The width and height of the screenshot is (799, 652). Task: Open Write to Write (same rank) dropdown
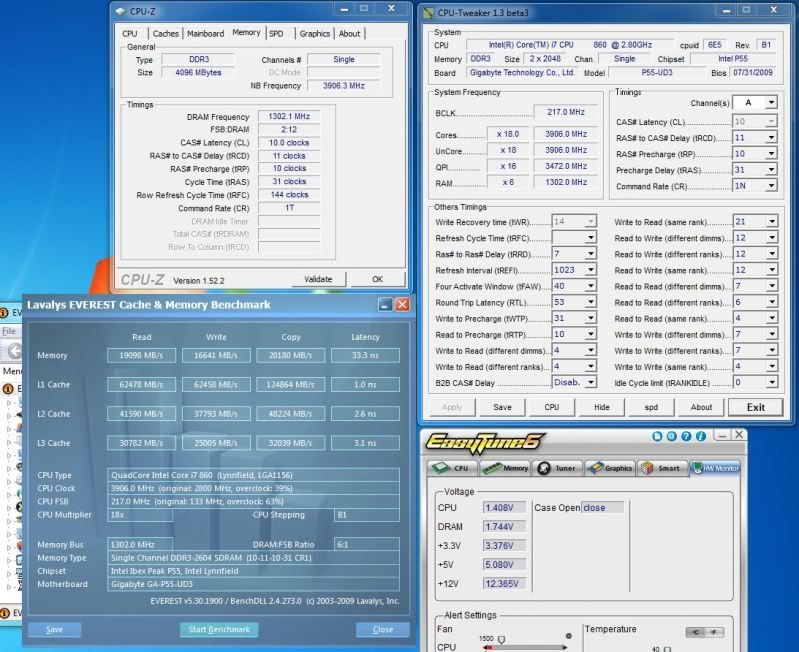click(771, 366)
